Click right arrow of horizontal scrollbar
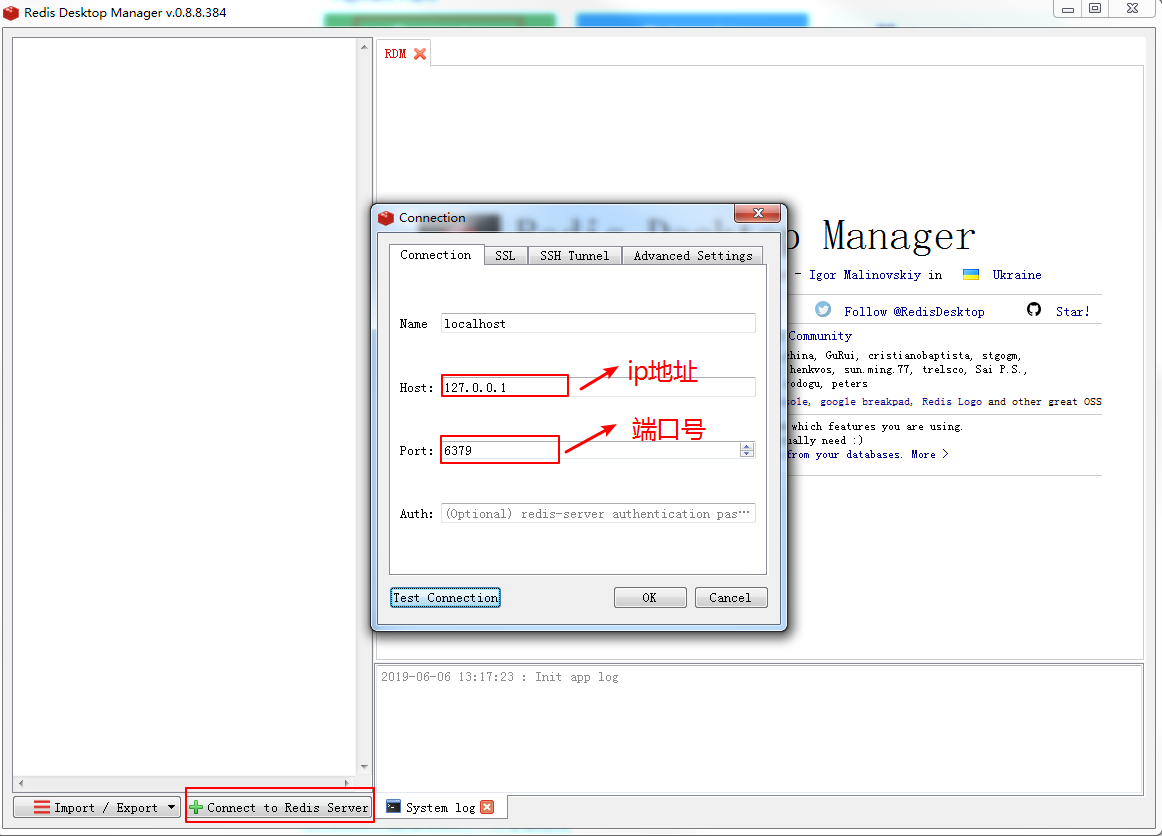 (347, 783)
